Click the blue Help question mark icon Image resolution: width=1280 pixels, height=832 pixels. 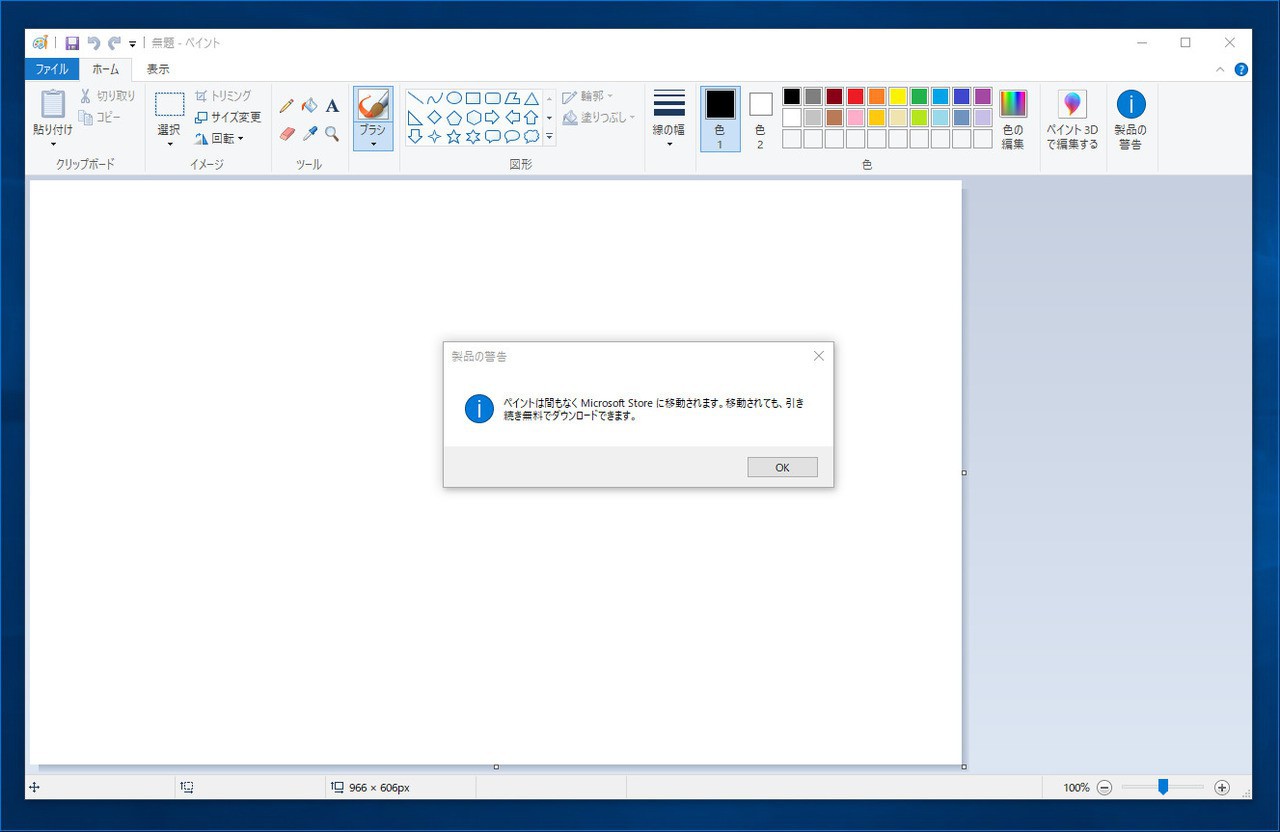pyautogui.click(x=1241, y=70)
